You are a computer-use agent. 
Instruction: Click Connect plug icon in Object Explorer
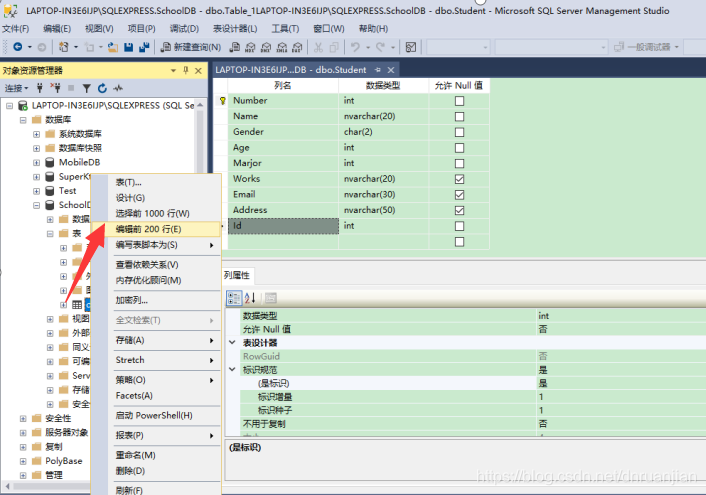tap(40, 88)
